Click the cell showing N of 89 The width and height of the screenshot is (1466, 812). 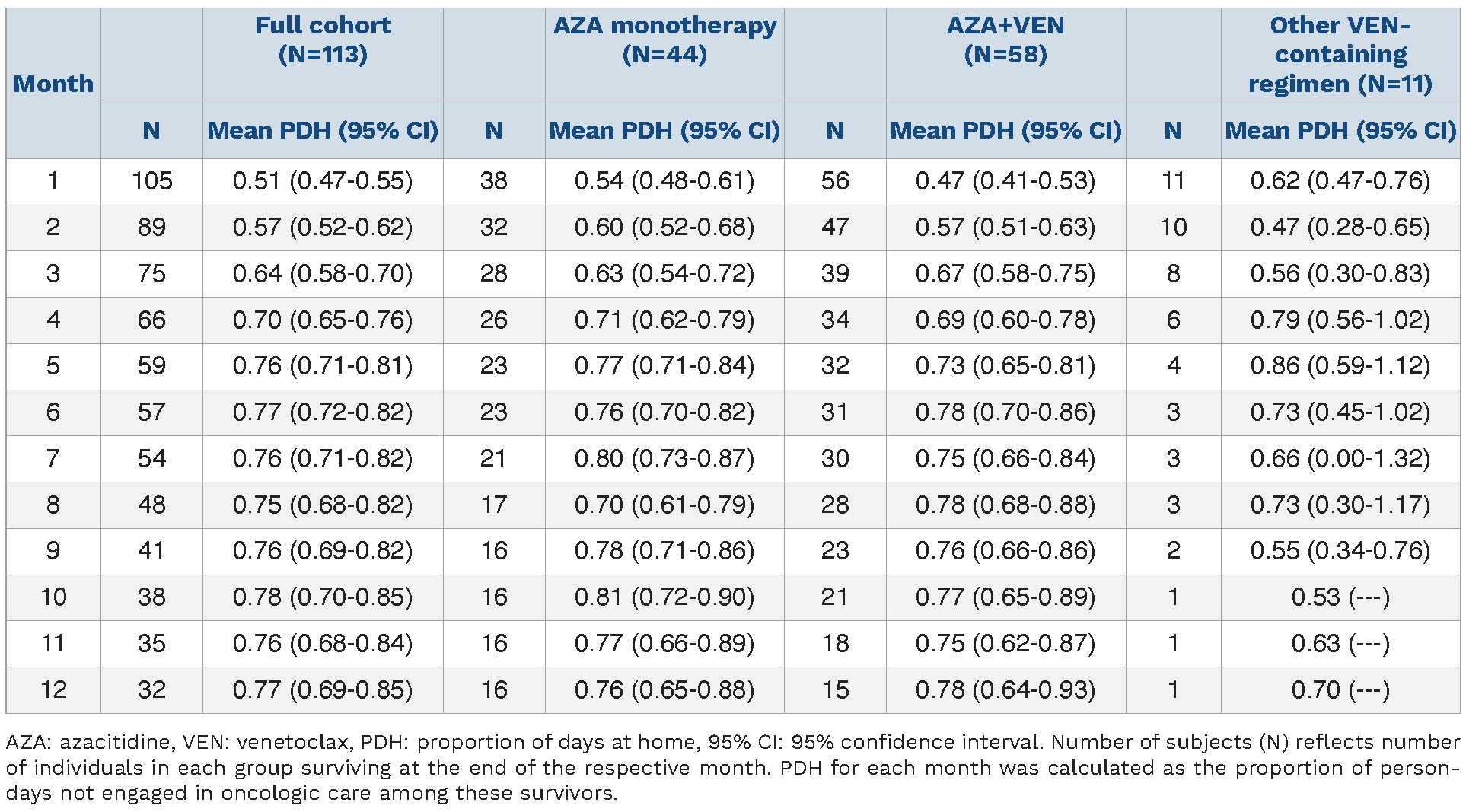click(151, 228)
